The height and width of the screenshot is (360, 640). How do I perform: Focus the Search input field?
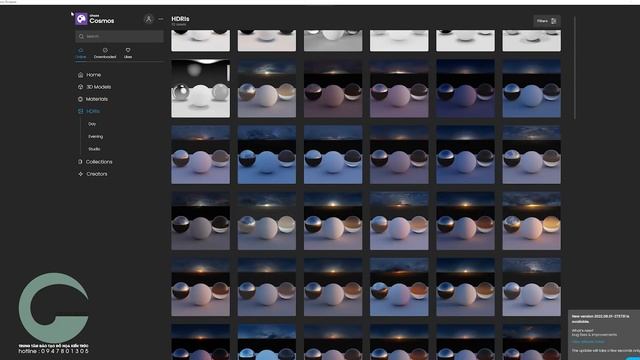pos(119,36)
